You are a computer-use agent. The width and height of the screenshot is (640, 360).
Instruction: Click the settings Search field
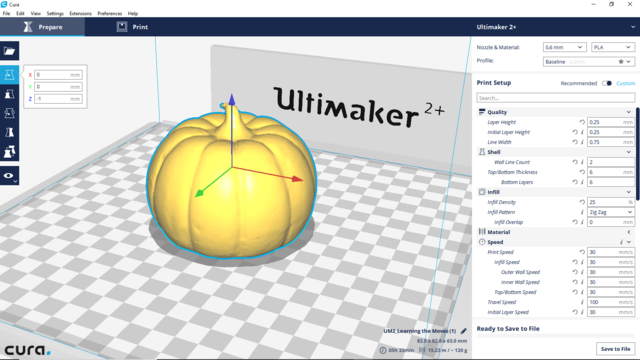pos(556,98)
